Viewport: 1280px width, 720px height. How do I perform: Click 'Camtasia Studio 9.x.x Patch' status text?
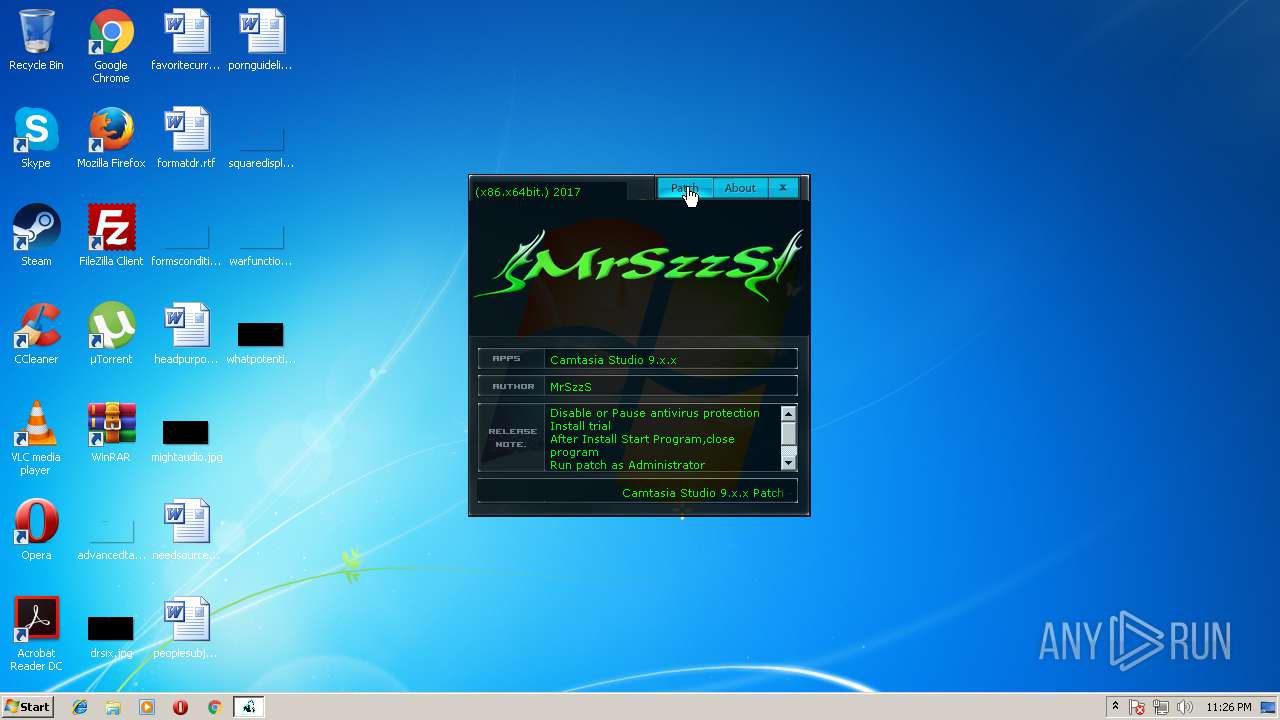coord(703,493)
